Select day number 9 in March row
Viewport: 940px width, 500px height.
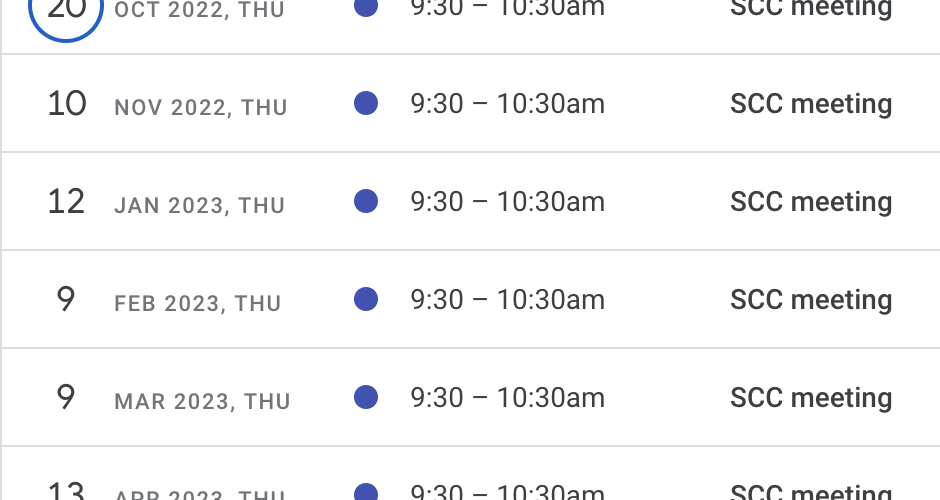point(66,397)
